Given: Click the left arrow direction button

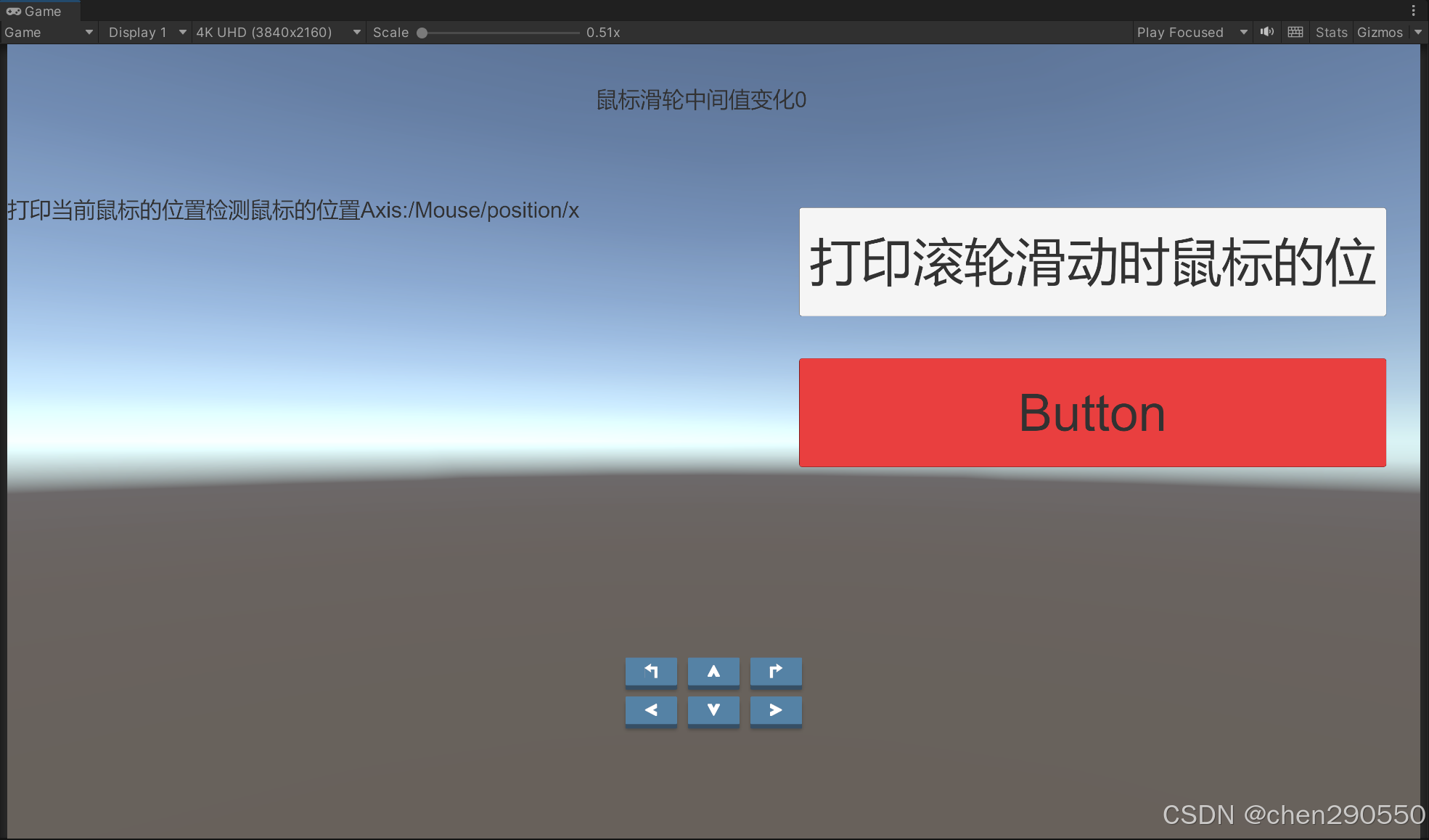Looking at the screenshot, I should pyautogui.click(x=651, y=710).
